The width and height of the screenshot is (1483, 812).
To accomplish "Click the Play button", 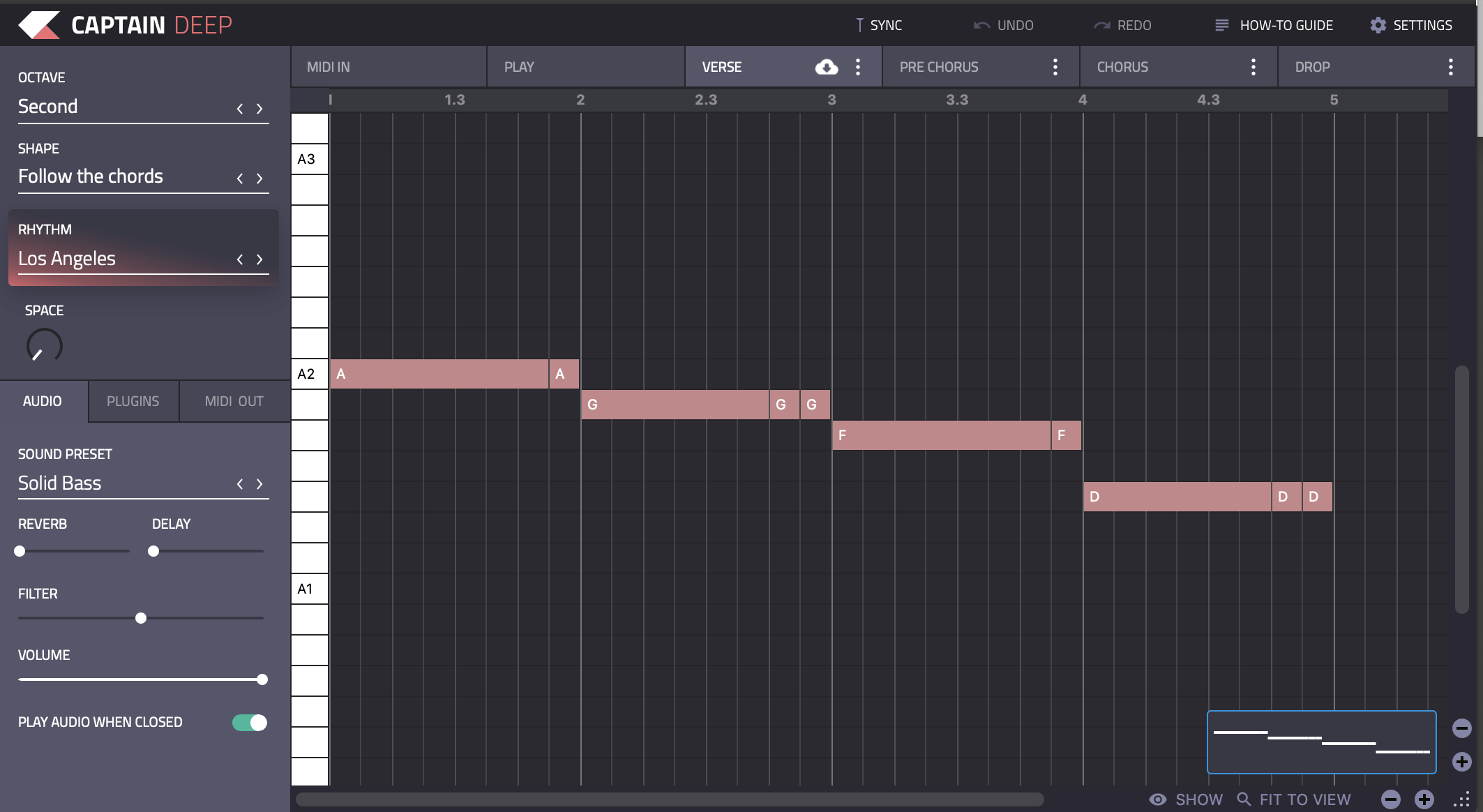I will (586, 67).
